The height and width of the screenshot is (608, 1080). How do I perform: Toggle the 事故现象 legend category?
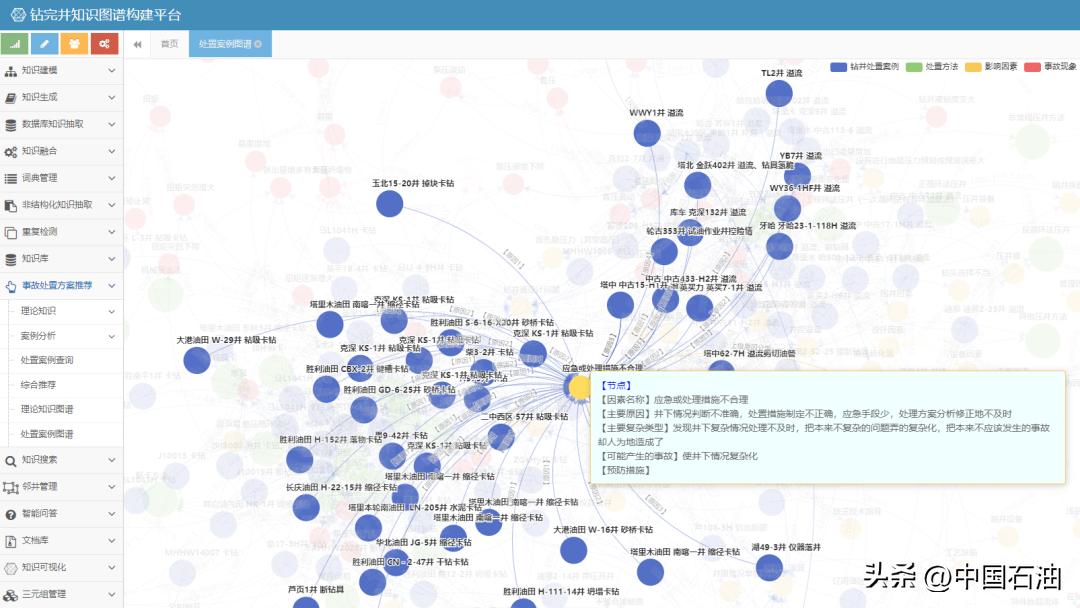[1050, 67]
